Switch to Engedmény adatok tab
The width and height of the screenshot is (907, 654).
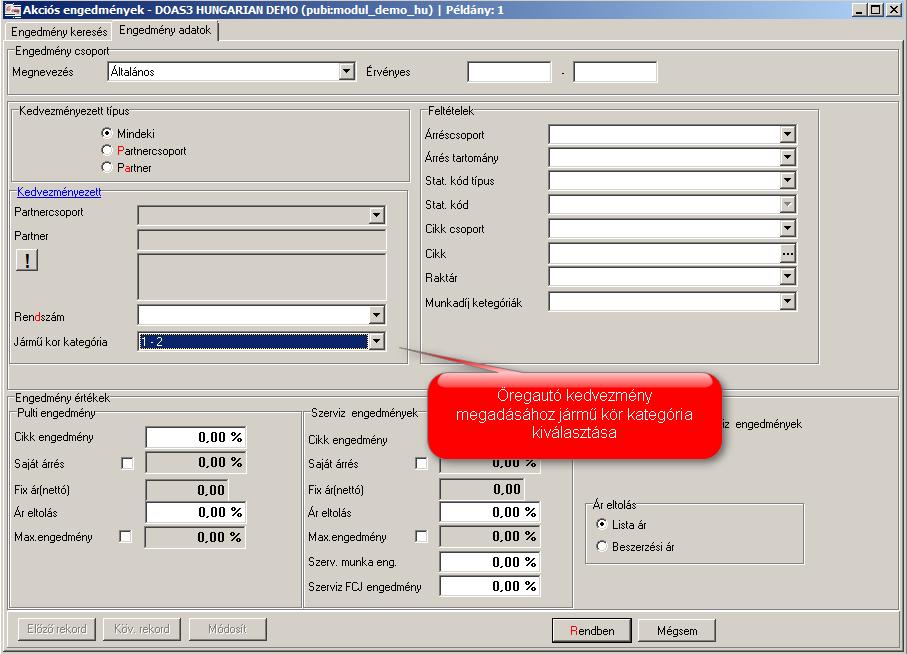tap(165, 30)
